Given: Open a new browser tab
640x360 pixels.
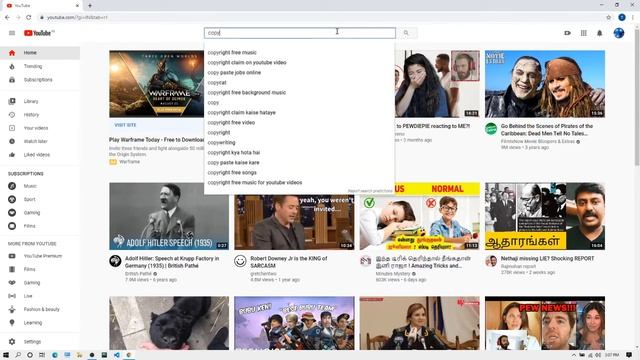Looking at the screenshot, I should click(90, 6).
